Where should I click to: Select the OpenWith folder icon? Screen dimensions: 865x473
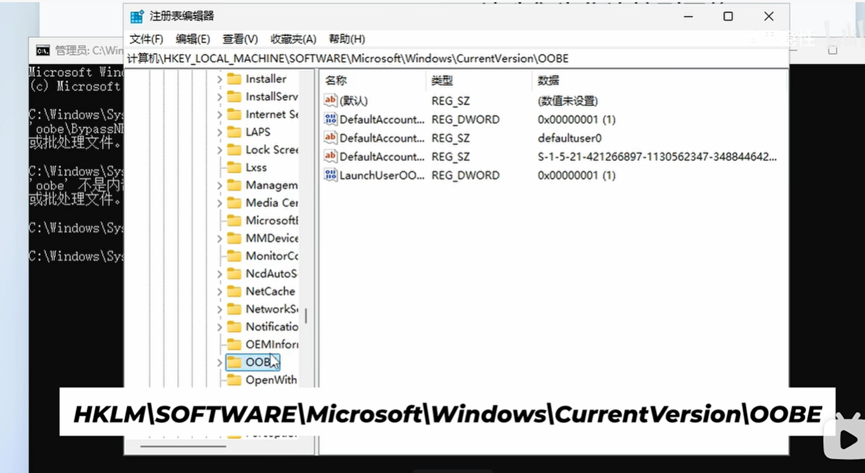234,380
